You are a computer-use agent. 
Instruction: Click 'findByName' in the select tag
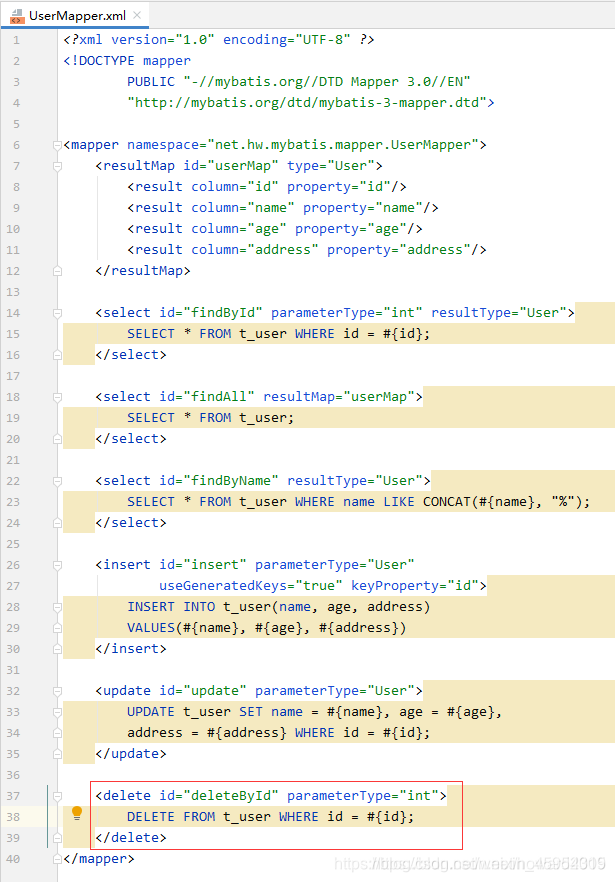(231, 481)
